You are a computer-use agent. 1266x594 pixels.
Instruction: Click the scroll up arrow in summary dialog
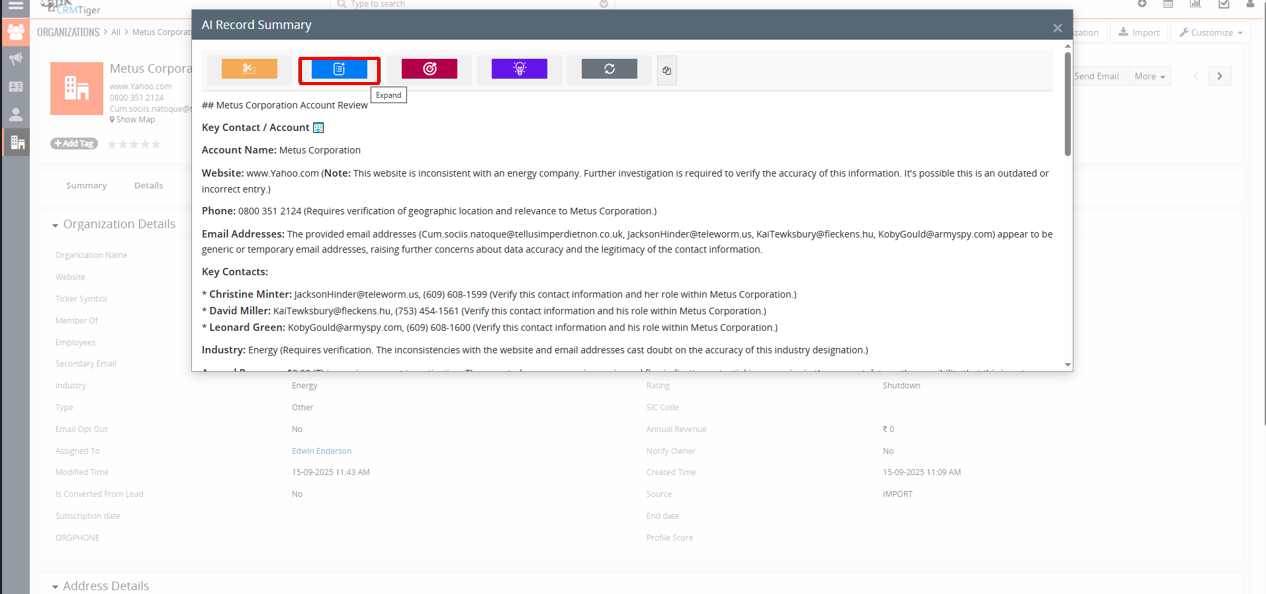tap(1068, 46)
